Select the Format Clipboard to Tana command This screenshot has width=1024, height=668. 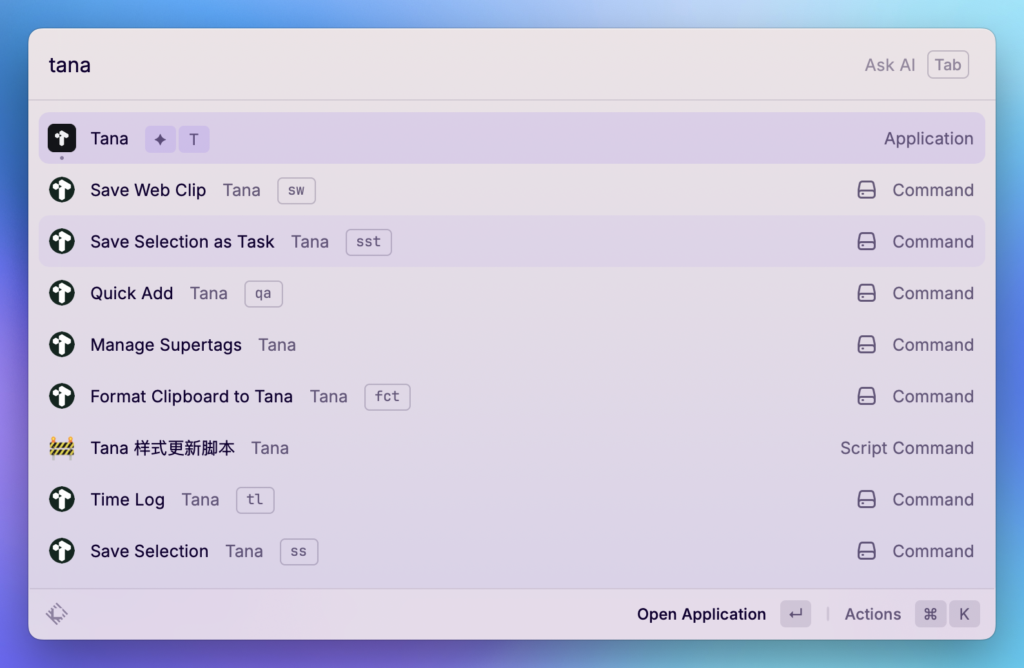(x=512, y=396)
